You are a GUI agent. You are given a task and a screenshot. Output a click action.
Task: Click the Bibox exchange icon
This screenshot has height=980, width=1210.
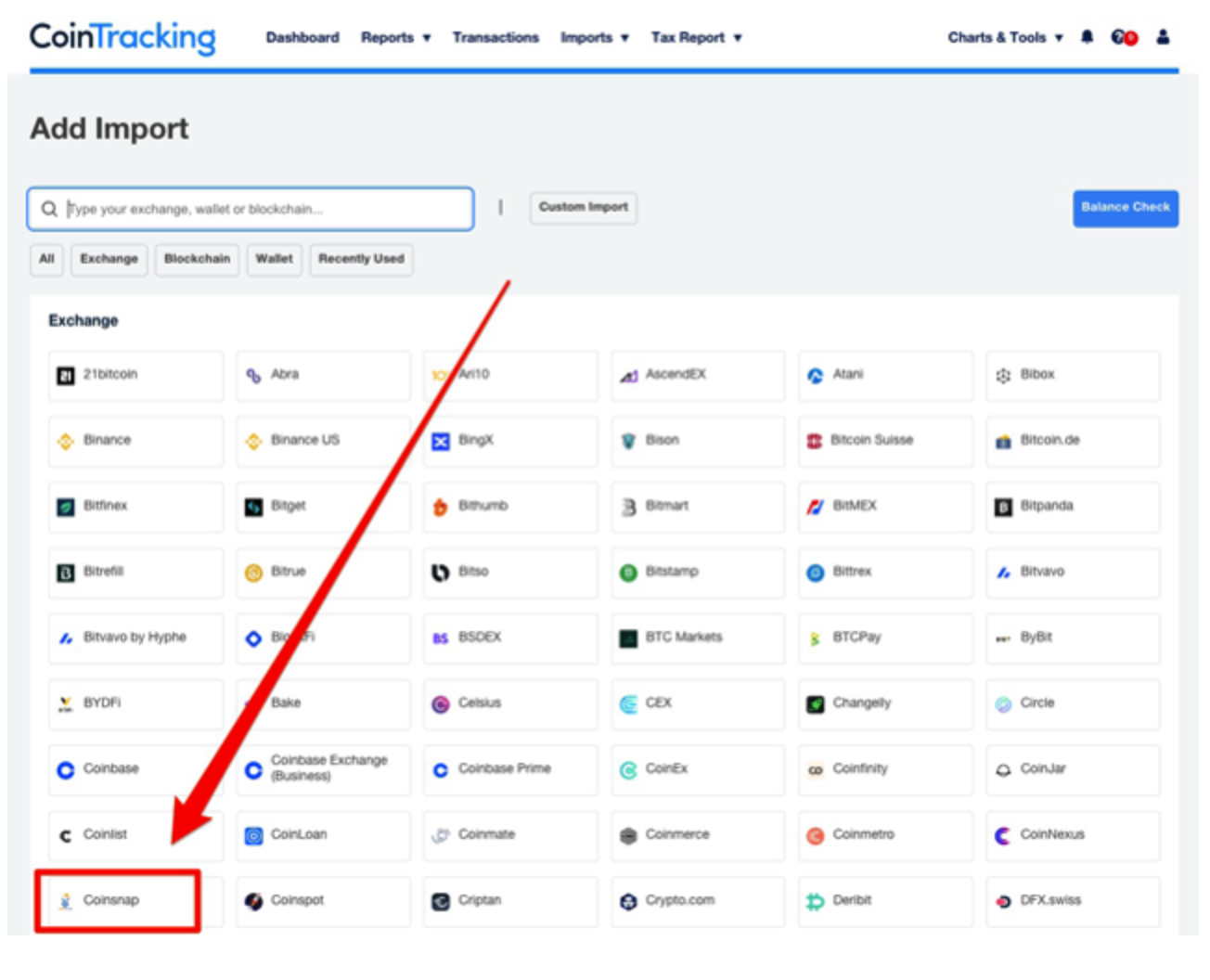1003,376
